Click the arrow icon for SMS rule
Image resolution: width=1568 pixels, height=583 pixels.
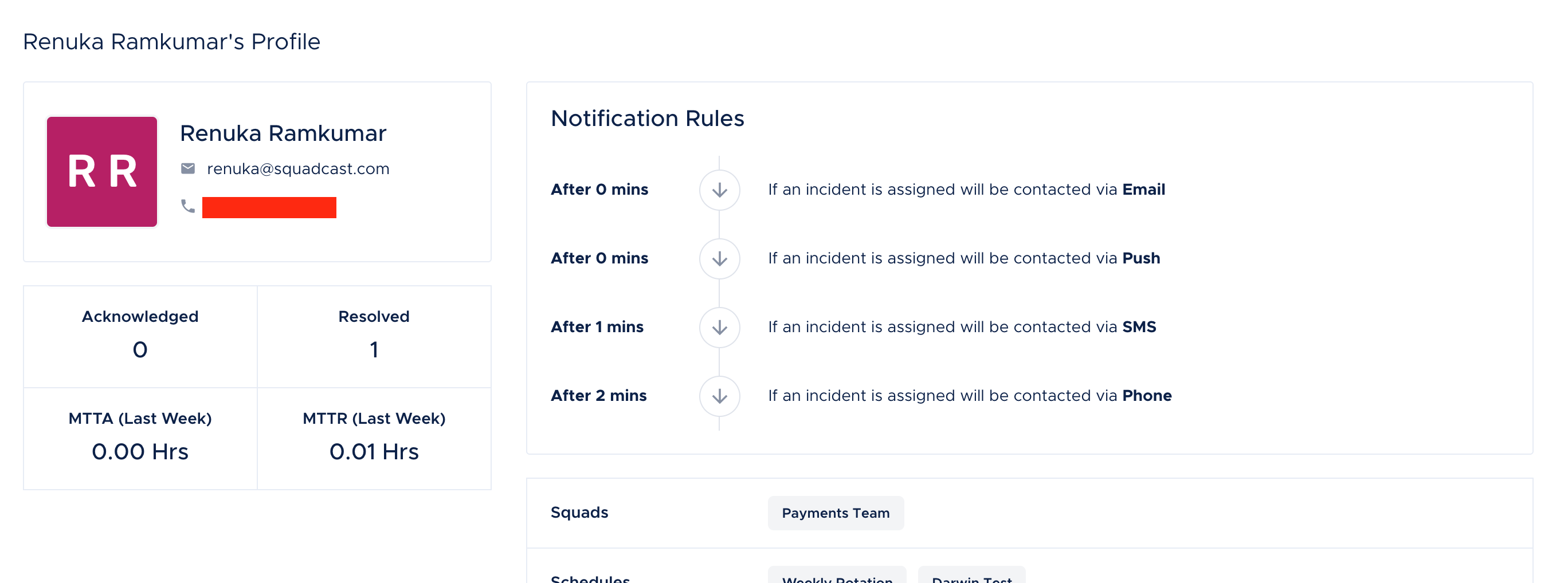pyautogui.click(x=719, y=328)
